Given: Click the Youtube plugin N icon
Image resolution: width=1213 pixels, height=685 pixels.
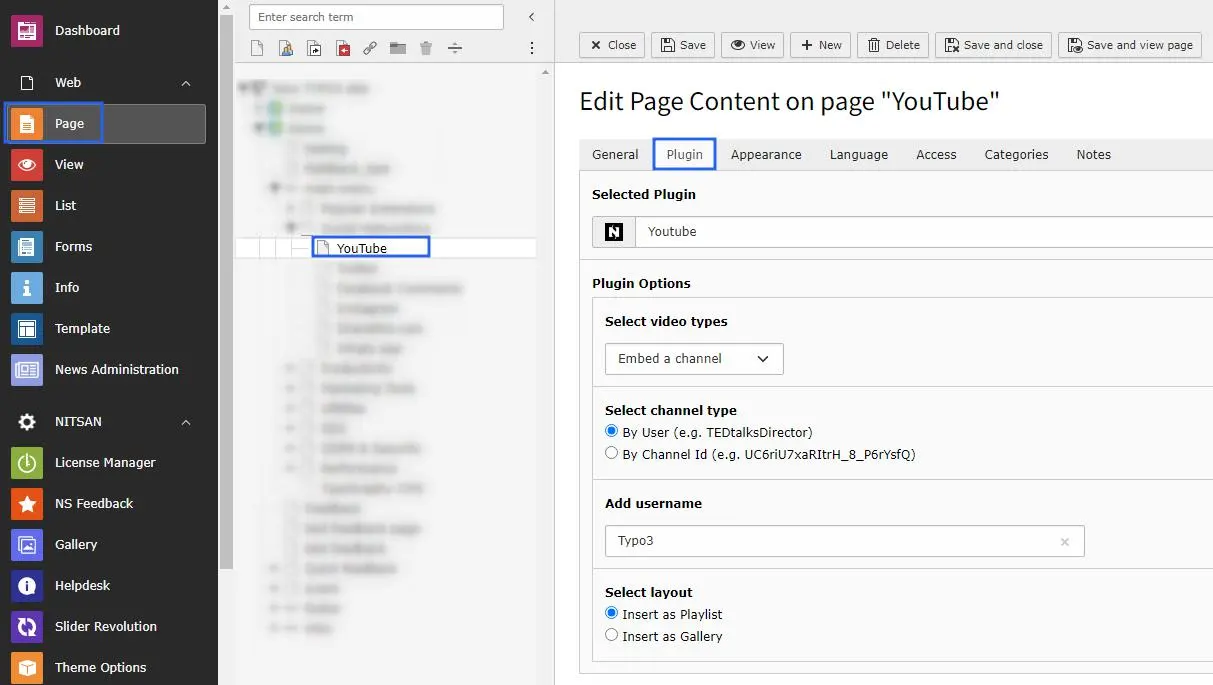Looking at the screenshot, I should tap(614, 232).
